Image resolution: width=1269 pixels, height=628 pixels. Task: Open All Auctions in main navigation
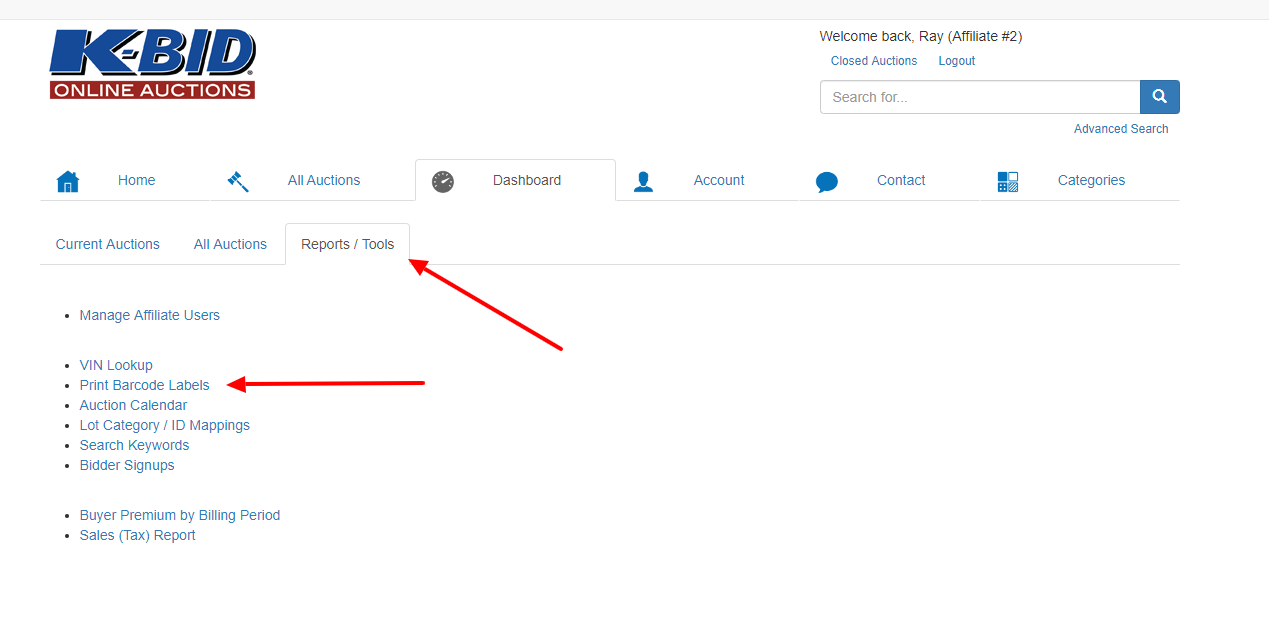324,180
